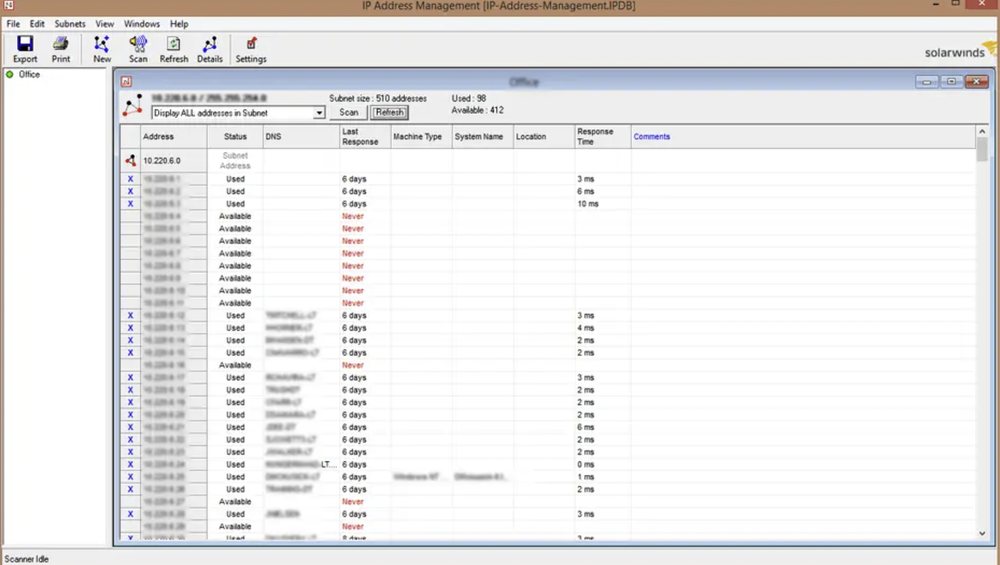Click the 1 ms response time cell
The height and width of the screenshot is (565, 1000).
click(602, 477)
